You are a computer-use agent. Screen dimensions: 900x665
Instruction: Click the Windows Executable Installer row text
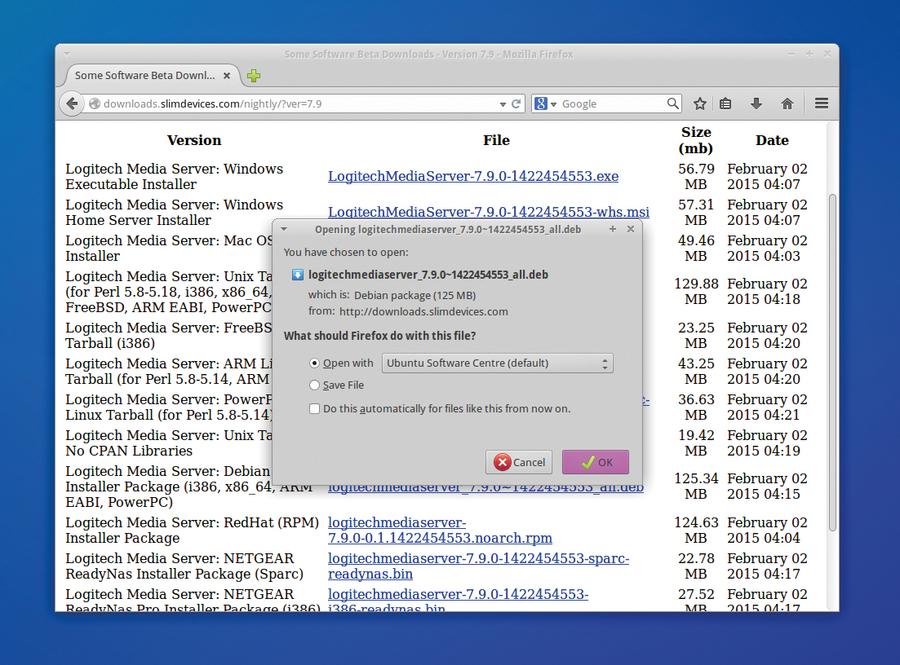[x=174, y=176]
